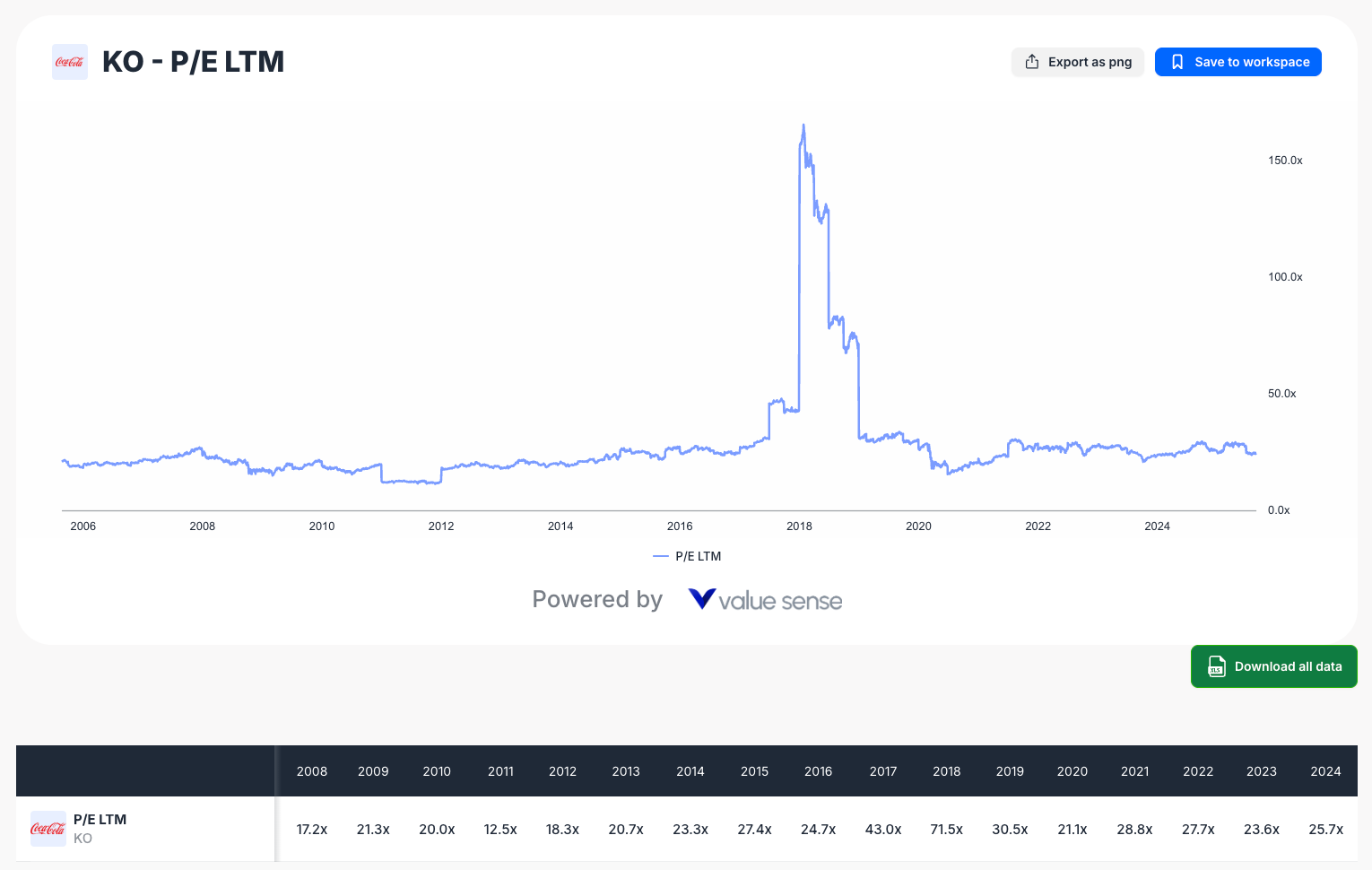Click the 2006 label on the x-axis
This screenshot has height=870, width=1372.
tap(82, 526)
